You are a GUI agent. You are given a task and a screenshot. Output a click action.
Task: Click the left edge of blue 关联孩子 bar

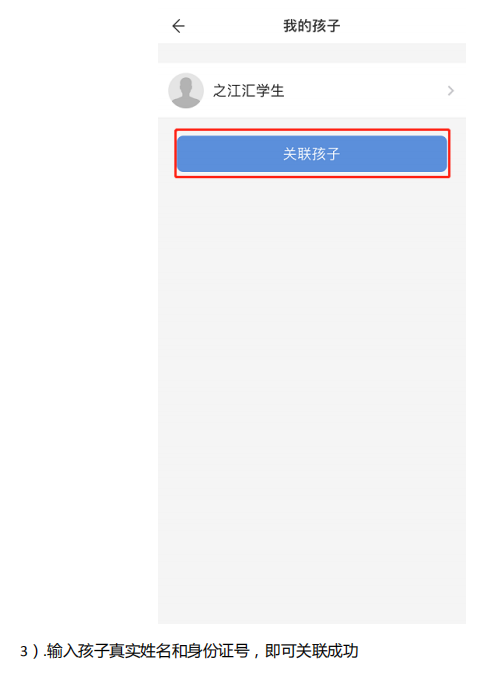point(182,154)
